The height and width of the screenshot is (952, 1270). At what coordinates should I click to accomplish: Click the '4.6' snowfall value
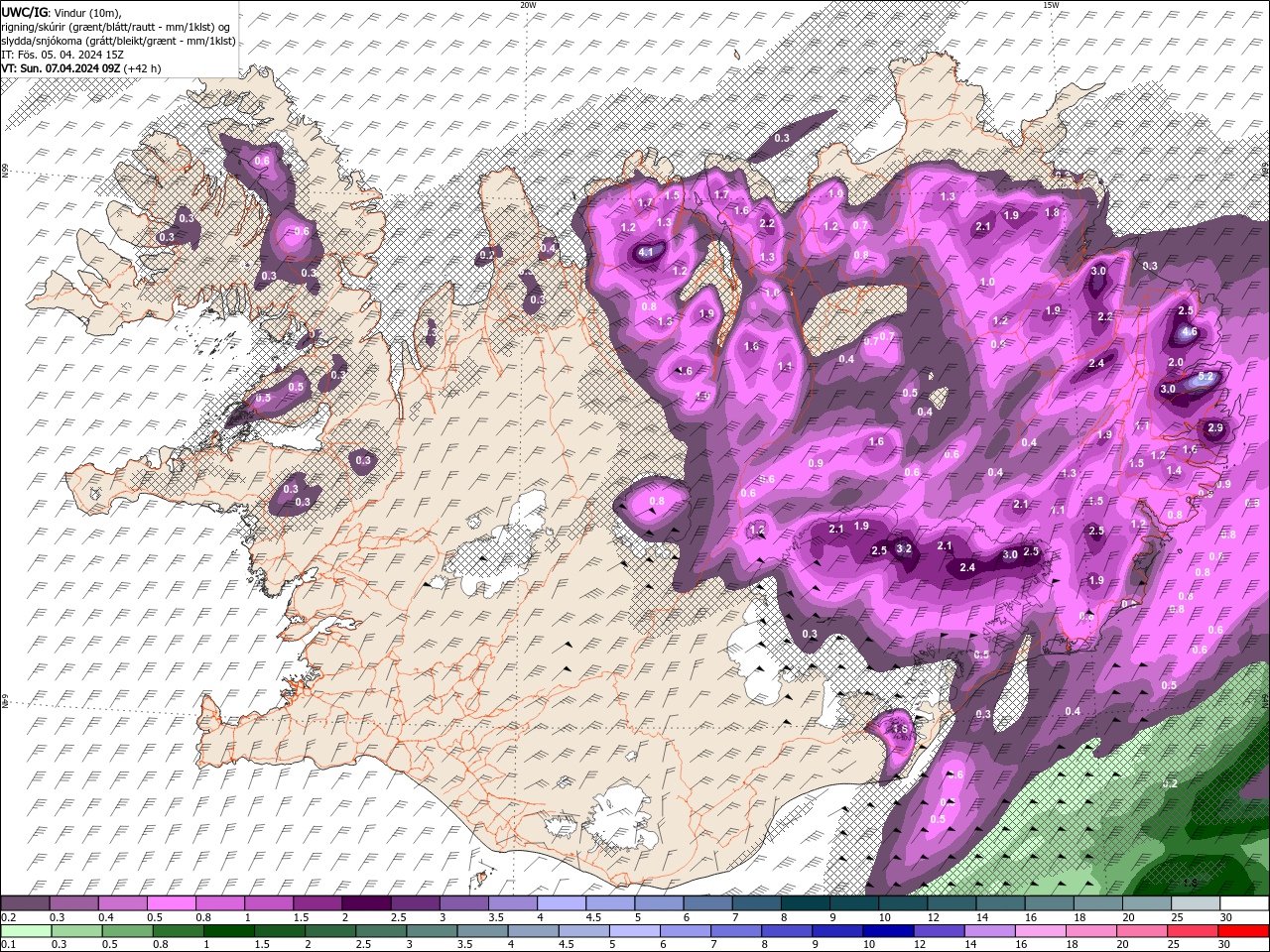point(1191,332)
